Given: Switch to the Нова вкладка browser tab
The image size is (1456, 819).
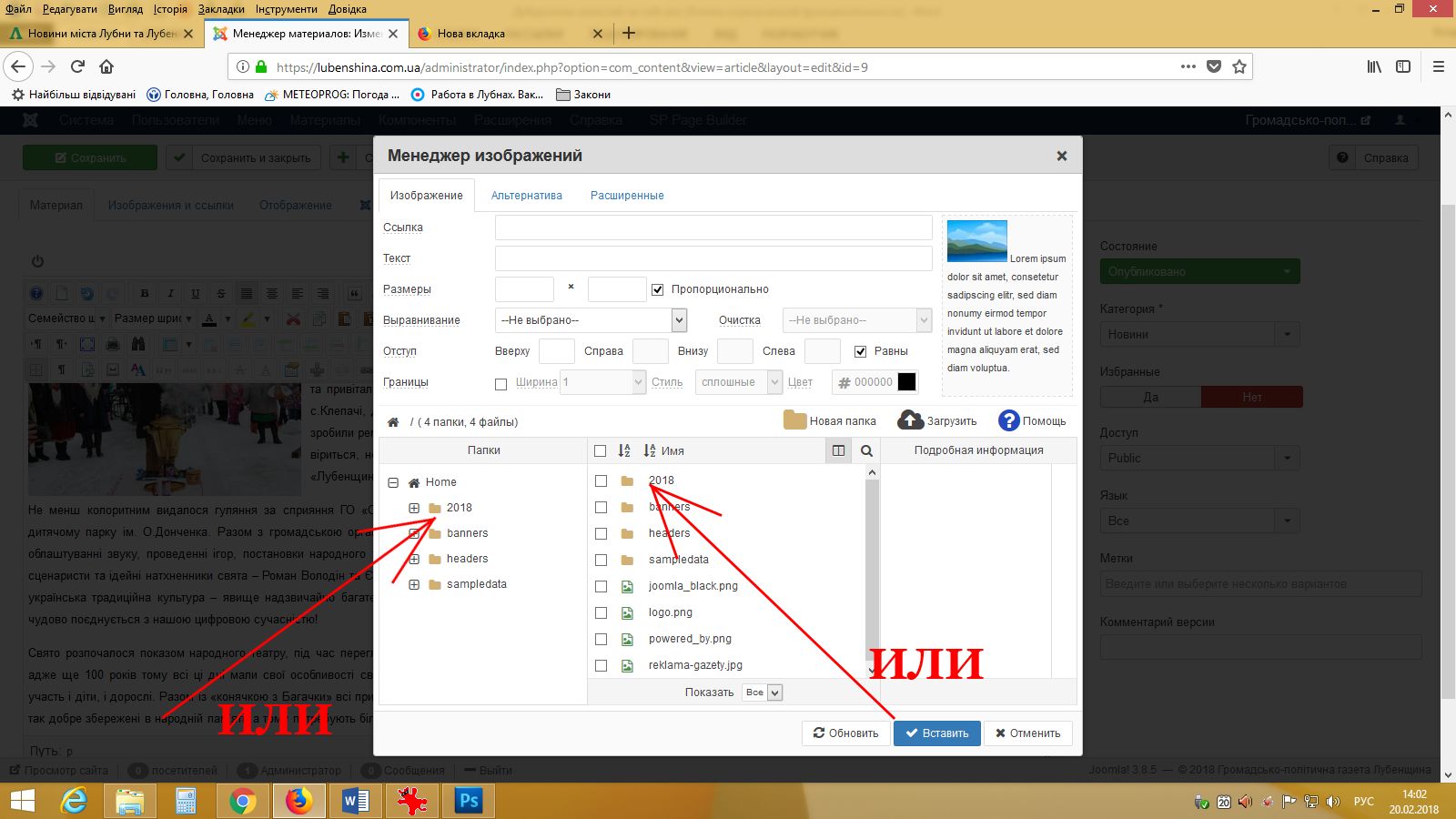Looking at the screenshot, I should coord(510,34).
